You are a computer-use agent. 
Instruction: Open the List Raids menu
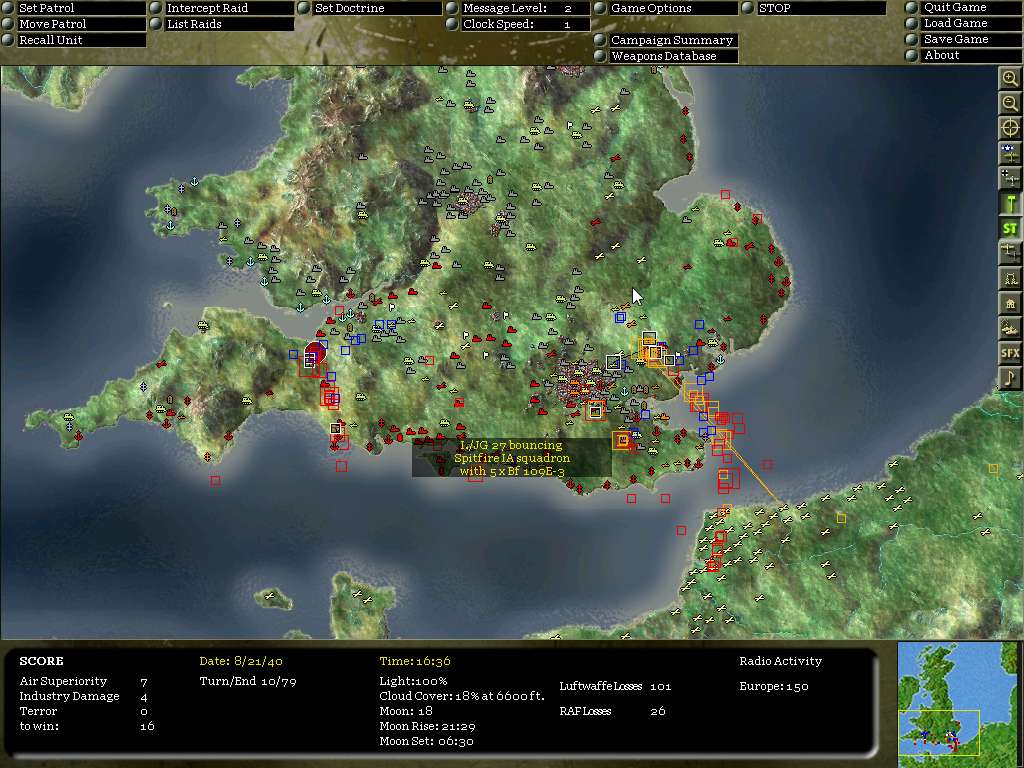pyautogui.click(x=229, y=24)
